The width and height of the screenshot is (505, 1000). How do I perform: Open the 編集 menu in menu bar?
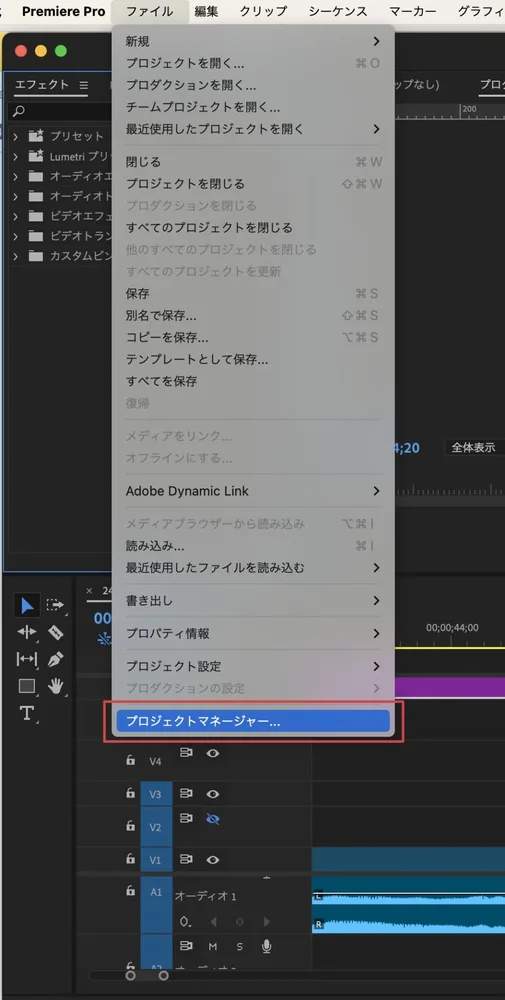pos(207,11)
